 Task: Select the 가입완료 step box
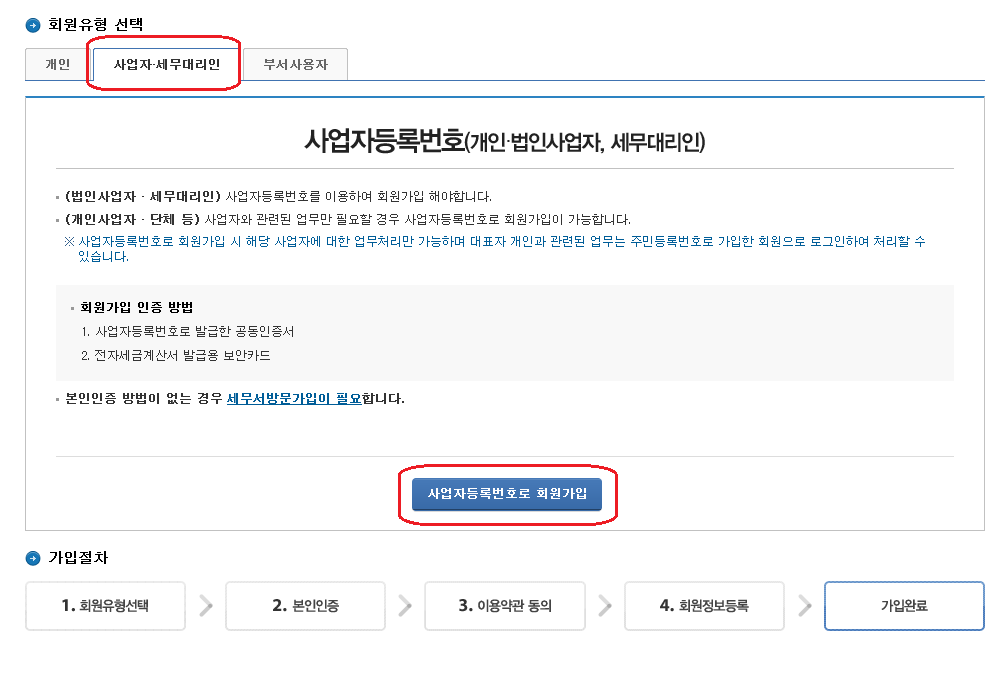tap(903, 605)
